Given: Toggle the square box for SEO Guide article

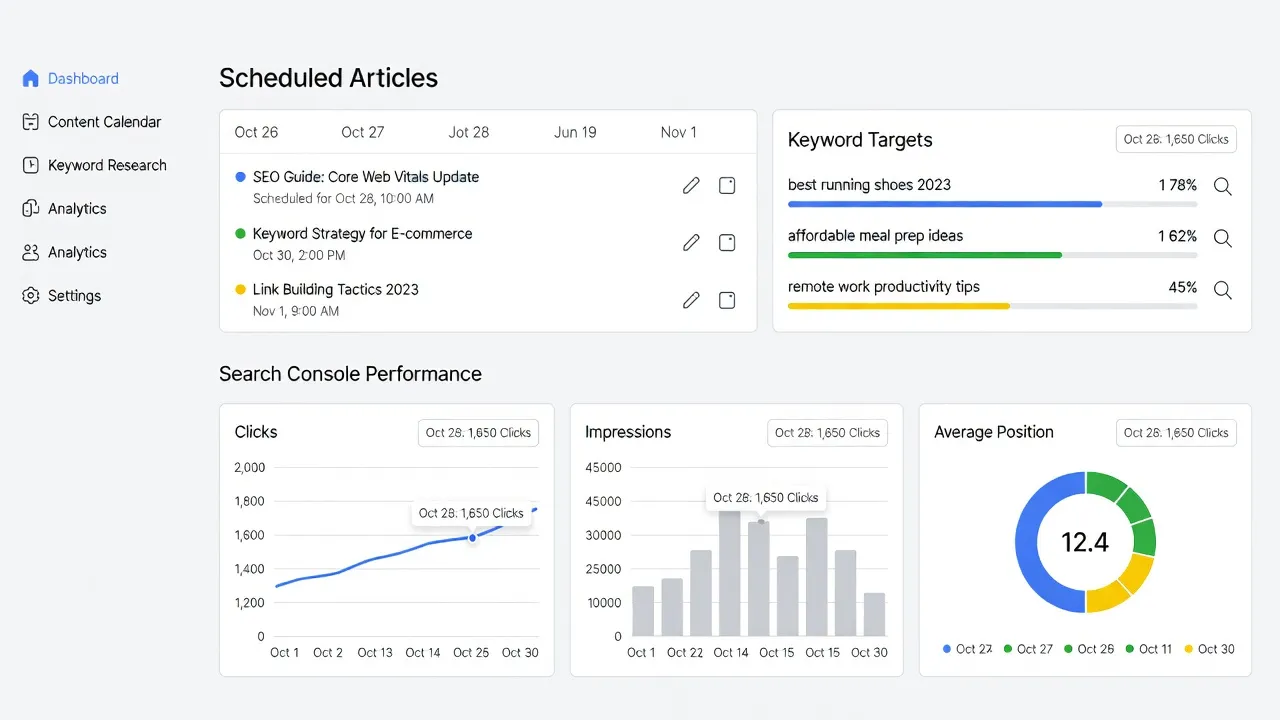Looking at the screenshot, I should coord(727,185).
